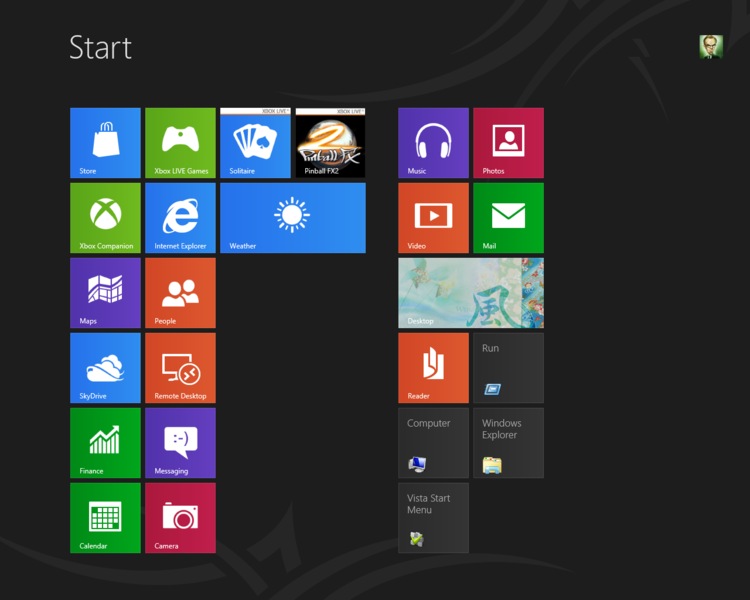Start the Pinball FX2 tile
This screenshot has height=600, width=750.
tap(331, 143)
